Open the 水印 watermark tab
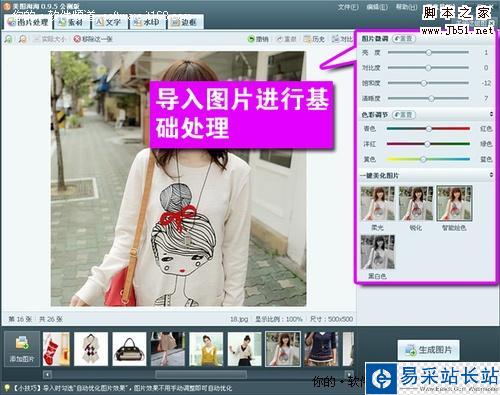The height and width of the screenshot is (395, 500). (x=146, y=22)
